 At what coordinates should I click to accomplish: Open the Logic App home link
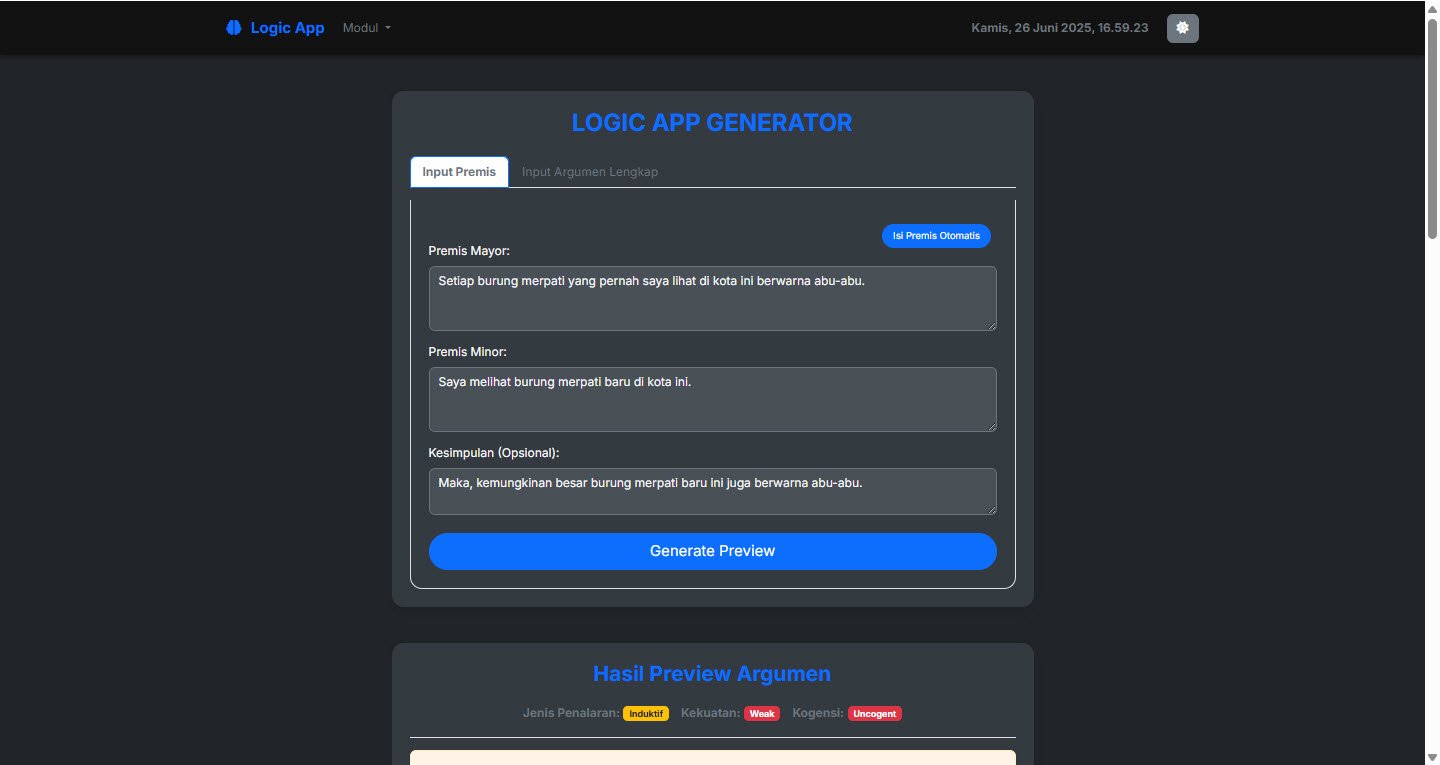point(275,28)
